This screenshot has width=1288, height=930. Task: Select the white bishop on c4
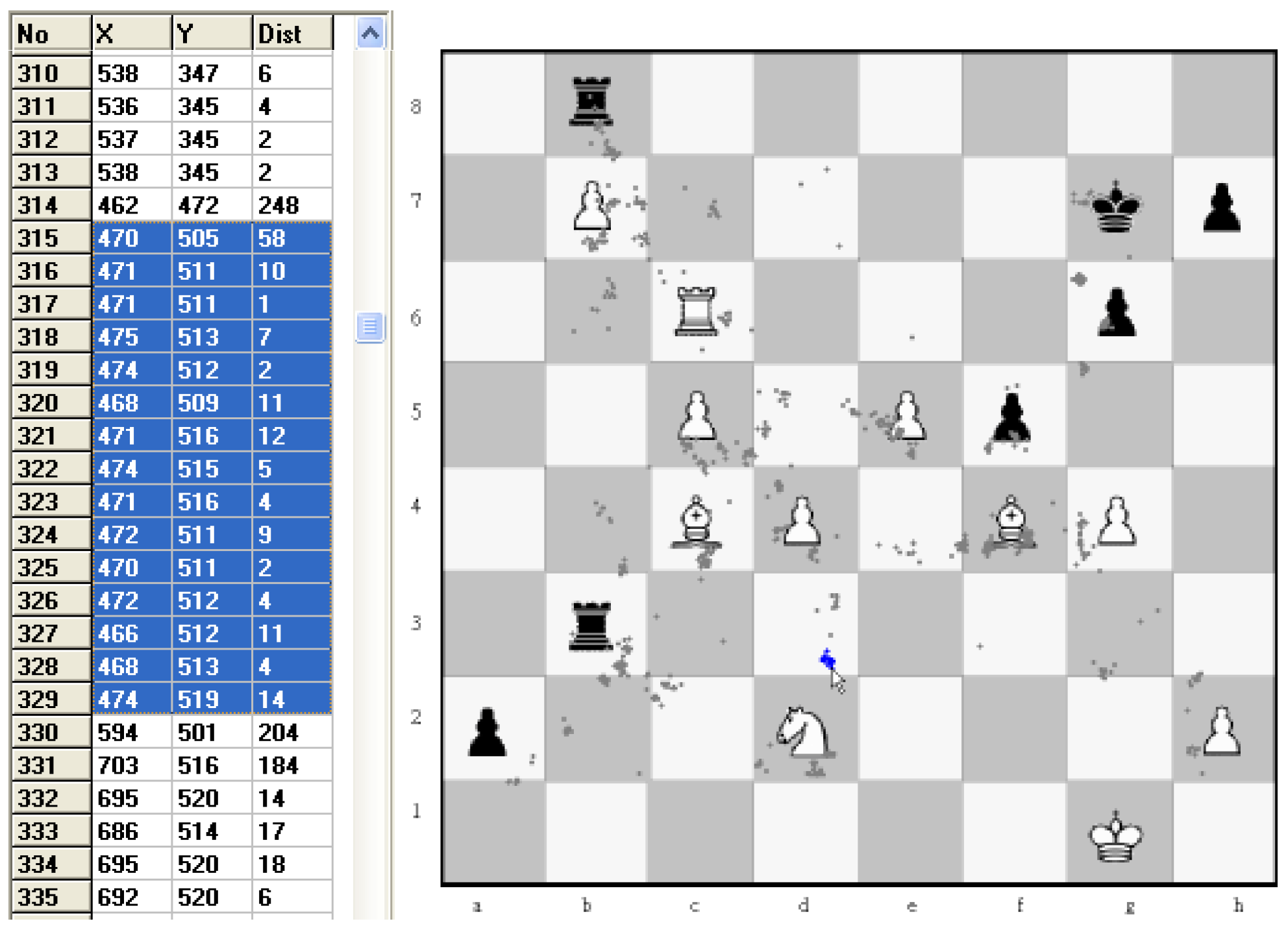click(696, 521)
